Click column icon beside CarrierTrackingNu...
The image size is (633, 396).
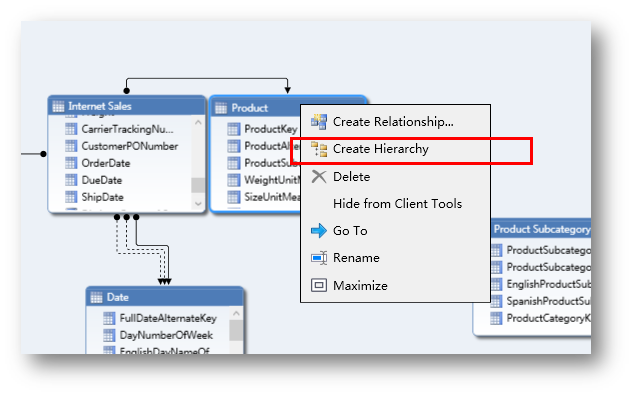[x=71, y=129]
